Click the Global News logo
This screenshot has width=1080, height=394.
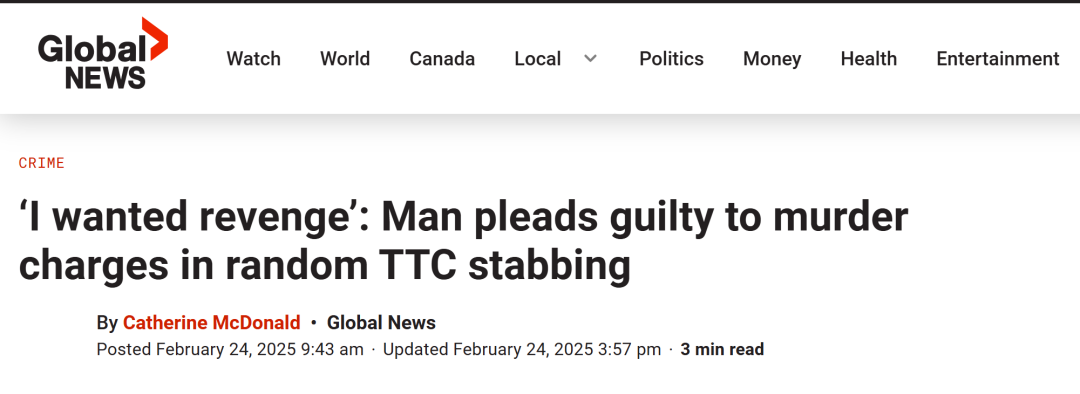pyautogui.click(x=103, y=53)
